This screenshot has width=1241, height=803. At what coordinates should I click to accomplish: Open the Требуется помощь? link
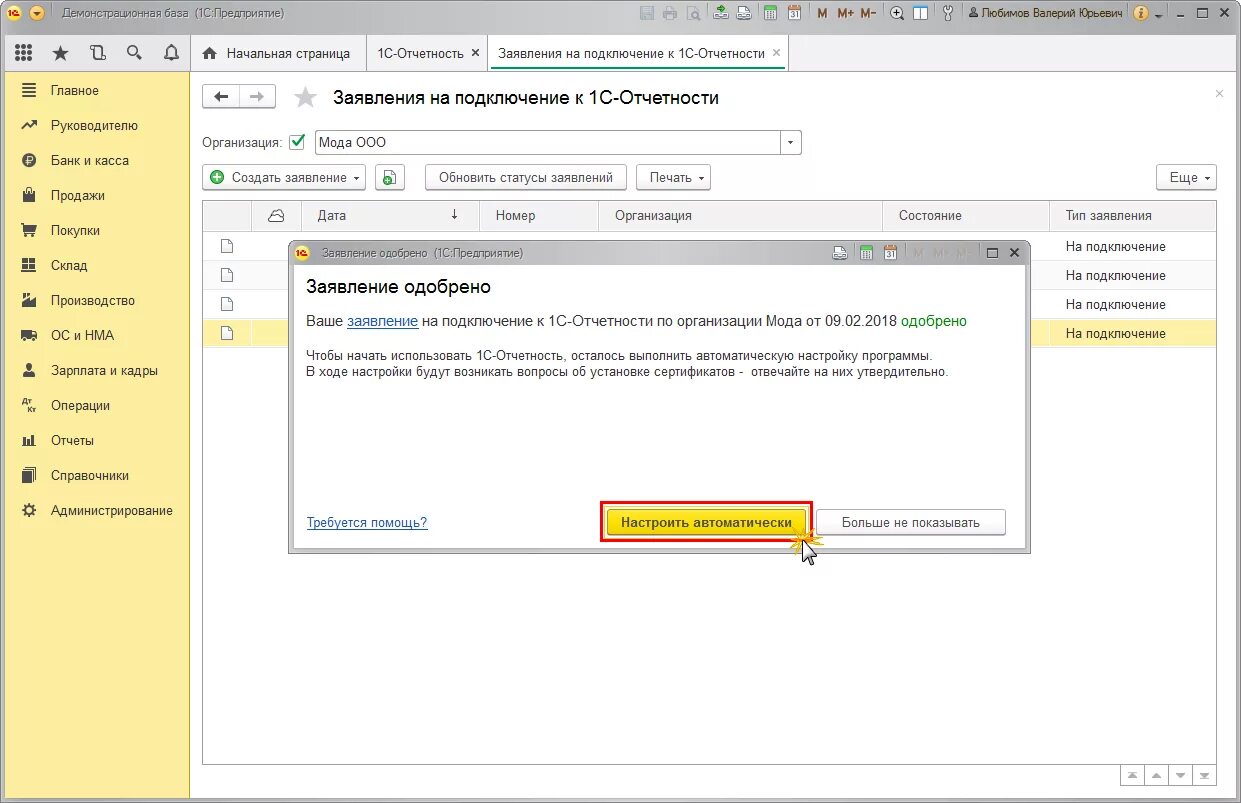pyautogui.click(x=367, y=522)
